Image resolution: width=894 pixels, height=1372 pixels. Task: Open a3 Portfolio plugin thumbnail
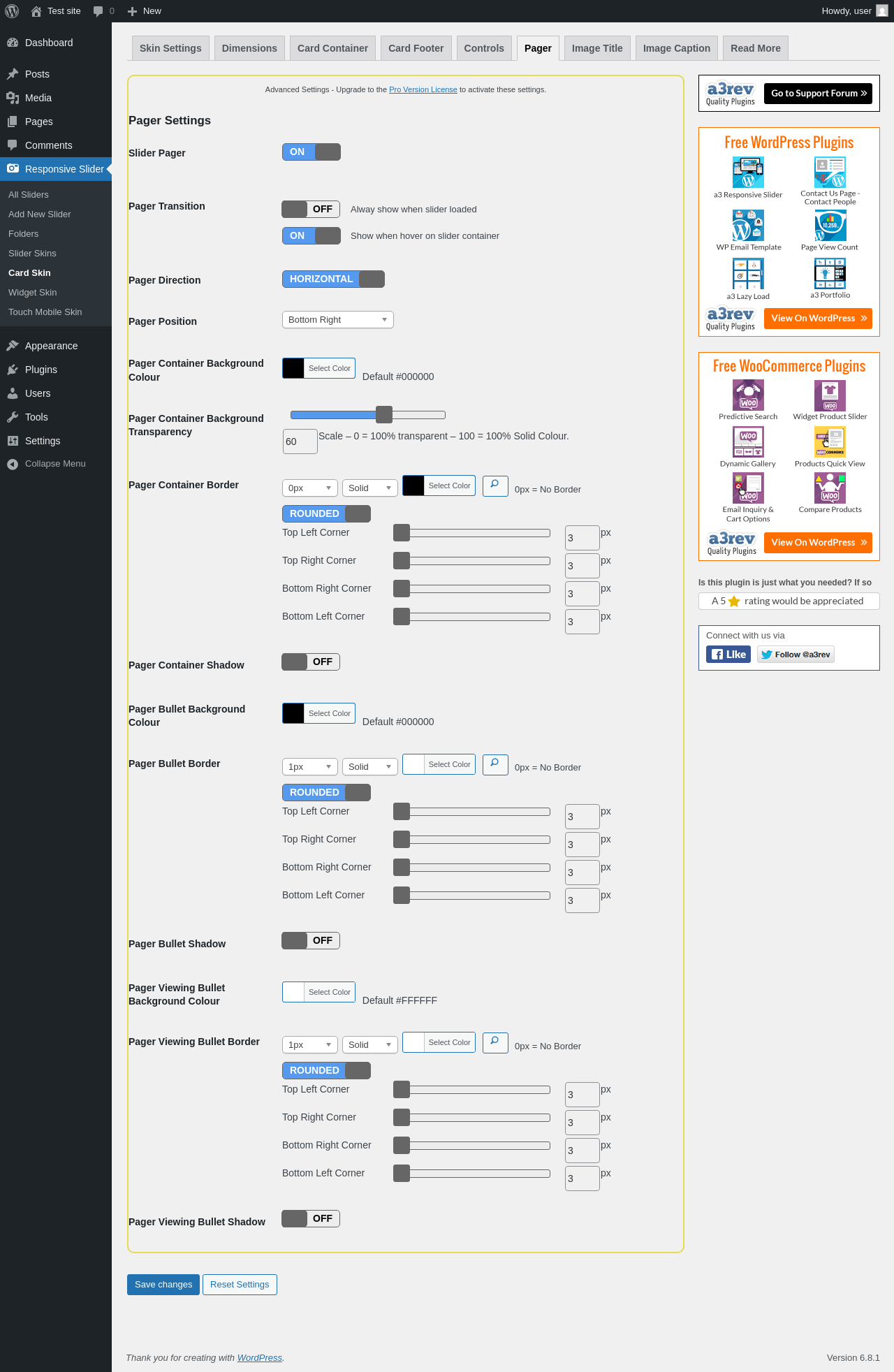coord(830,274)
